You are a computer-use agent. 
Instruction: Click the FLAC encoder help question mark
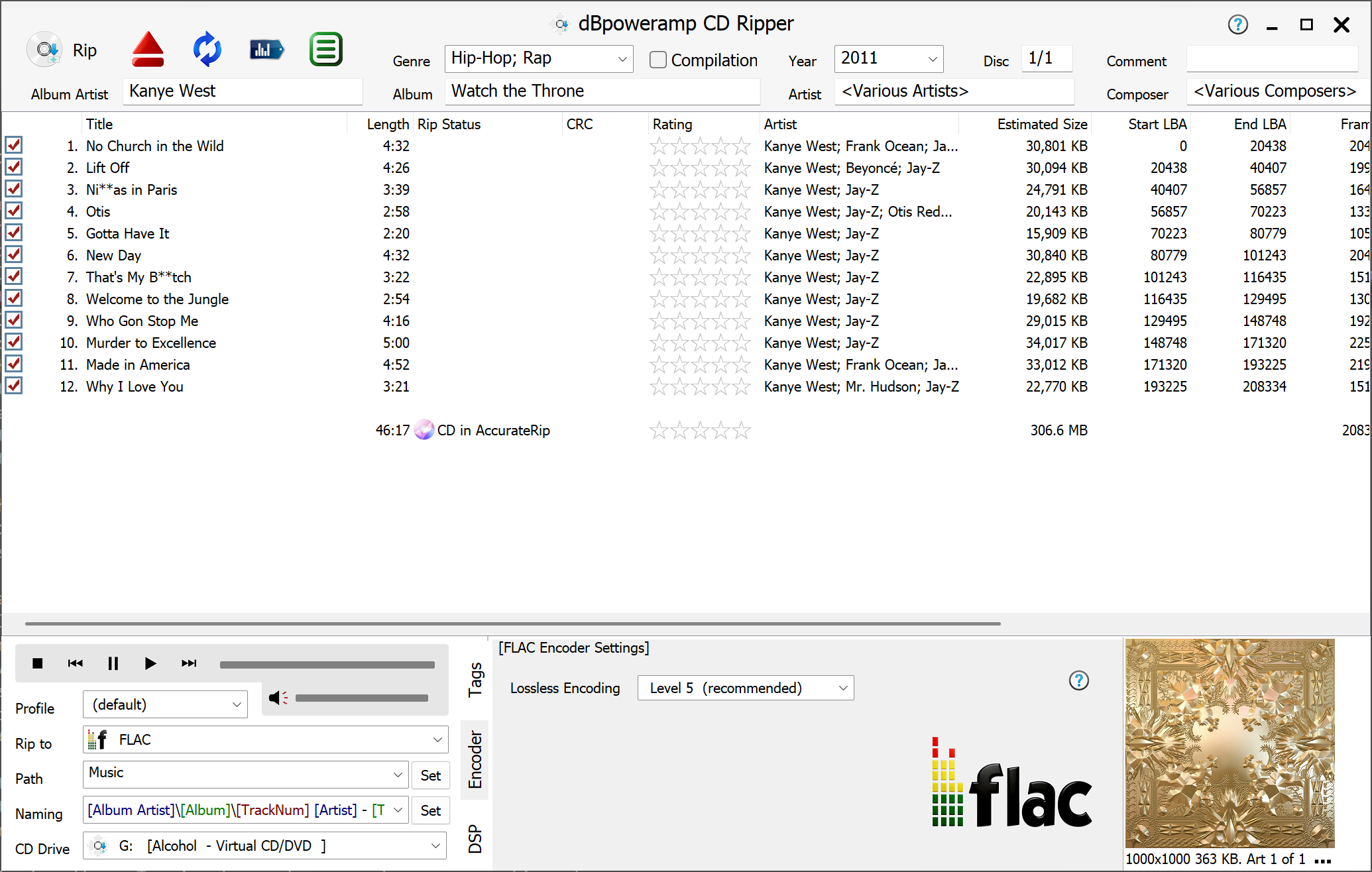pyautogui.click(x=1078, y=681)
